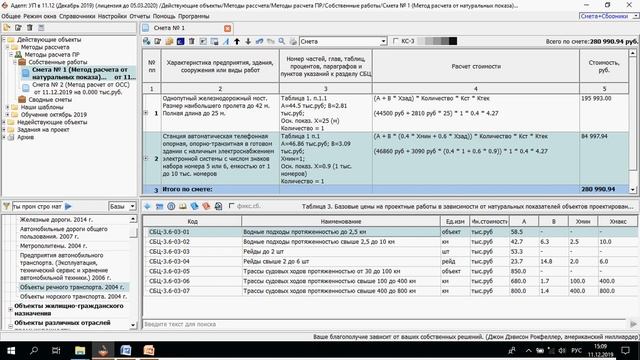
Task: Select Сводные сметы in the object tree
Action: [50, 100]
